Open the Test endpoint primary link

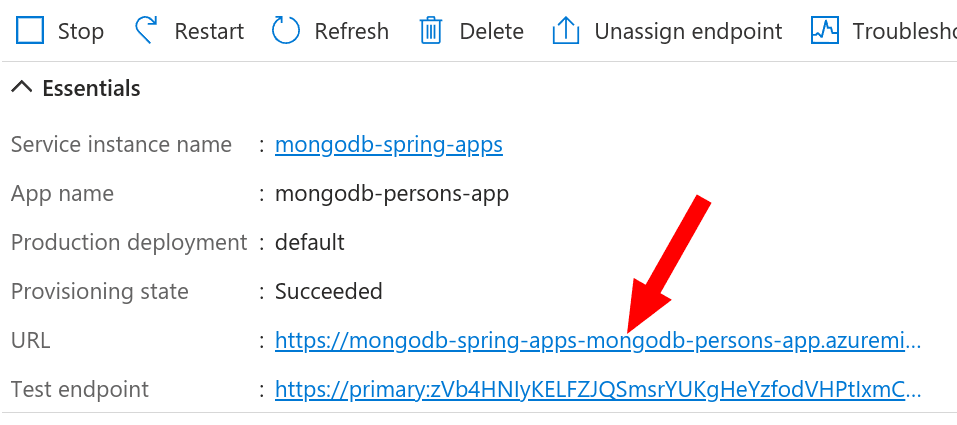click(597, 389)
